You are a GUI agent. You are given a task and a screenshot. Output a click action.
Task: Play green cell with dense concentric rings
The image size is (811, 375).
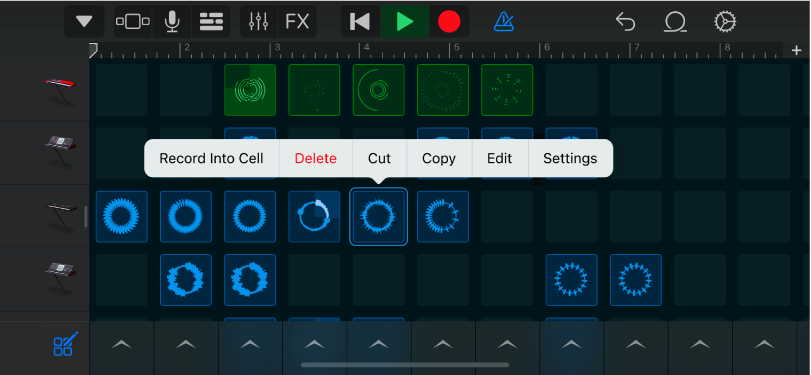(x=250, y=90)
